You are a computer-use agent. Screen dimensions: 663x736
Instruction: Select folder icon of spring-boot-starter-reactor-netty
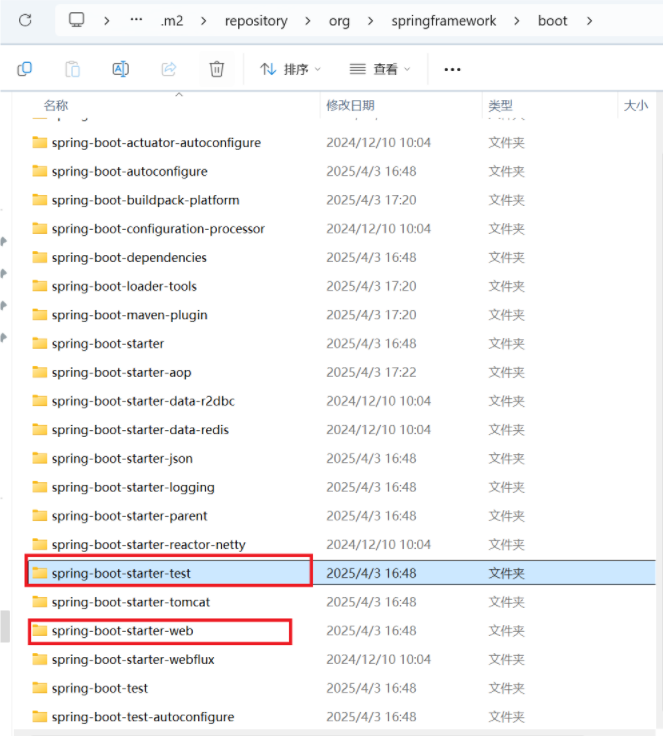click(x=39, y=544)
